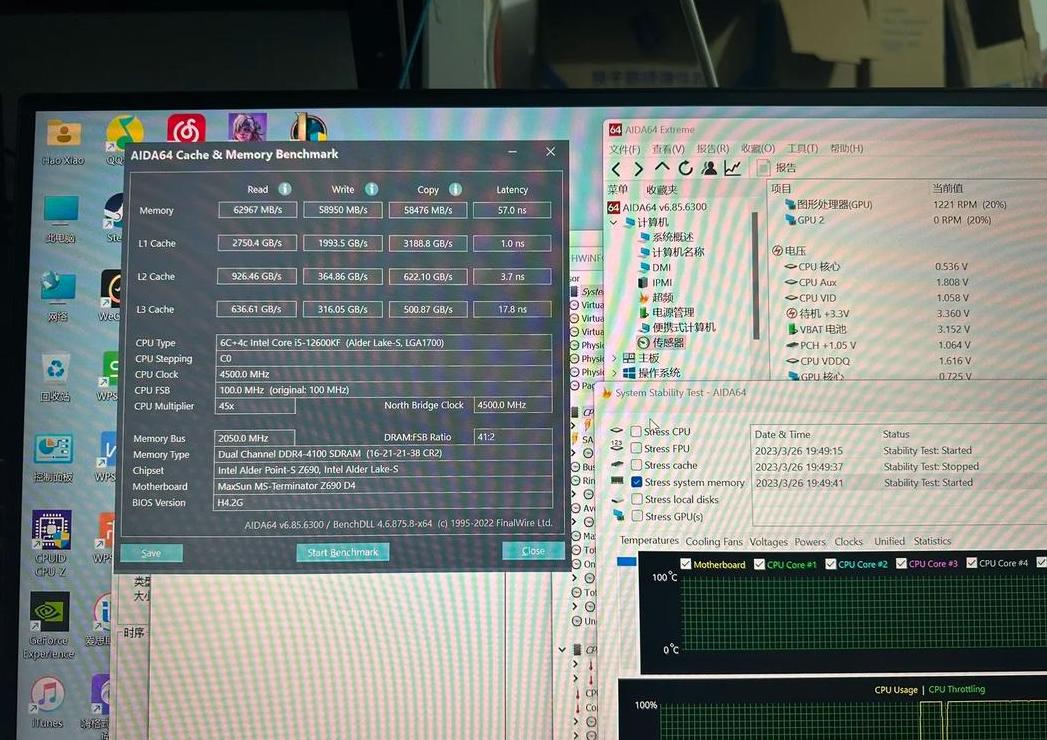Screen dimensions: 1047x740
Task: Switch to the Powers tab
Action: coord(810,542)
